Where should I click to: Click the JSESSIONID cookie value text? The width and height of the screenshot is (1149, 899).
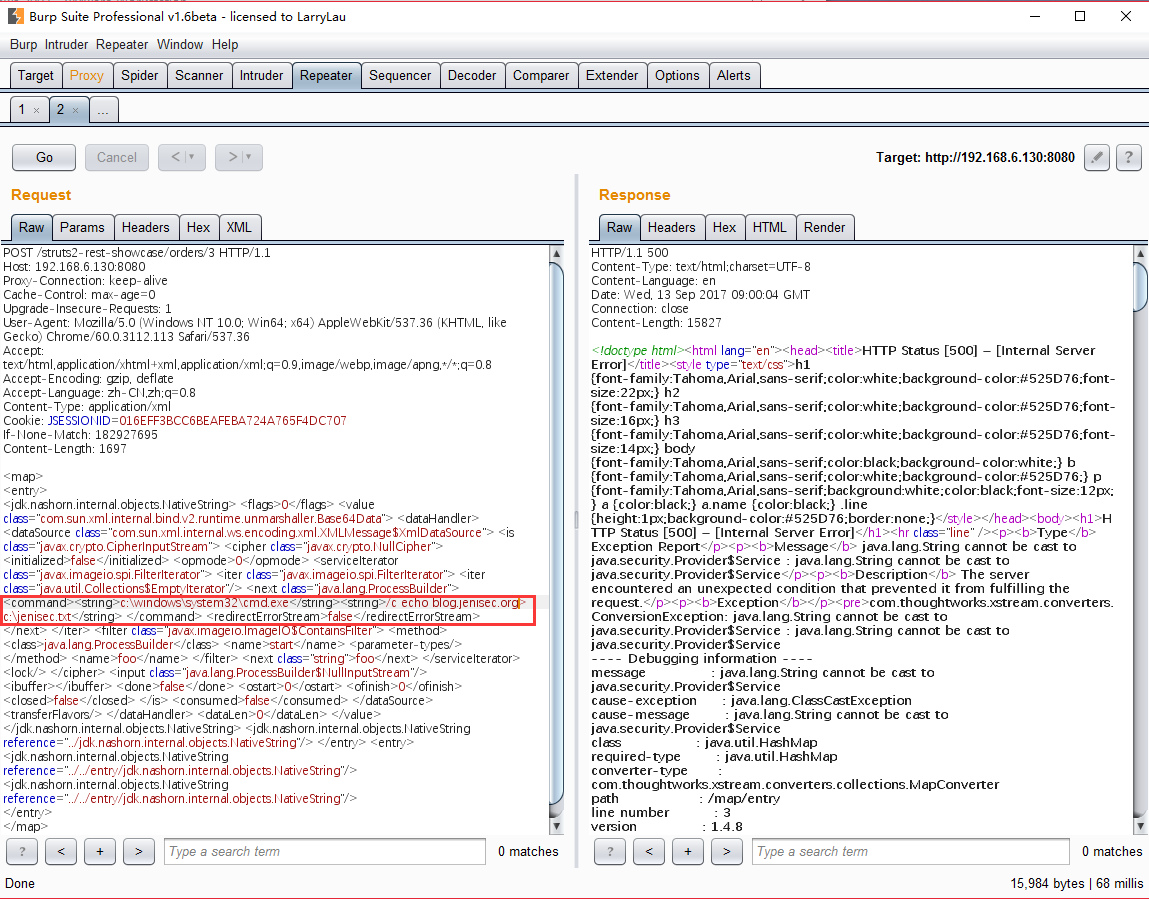(x=233, y=421)
